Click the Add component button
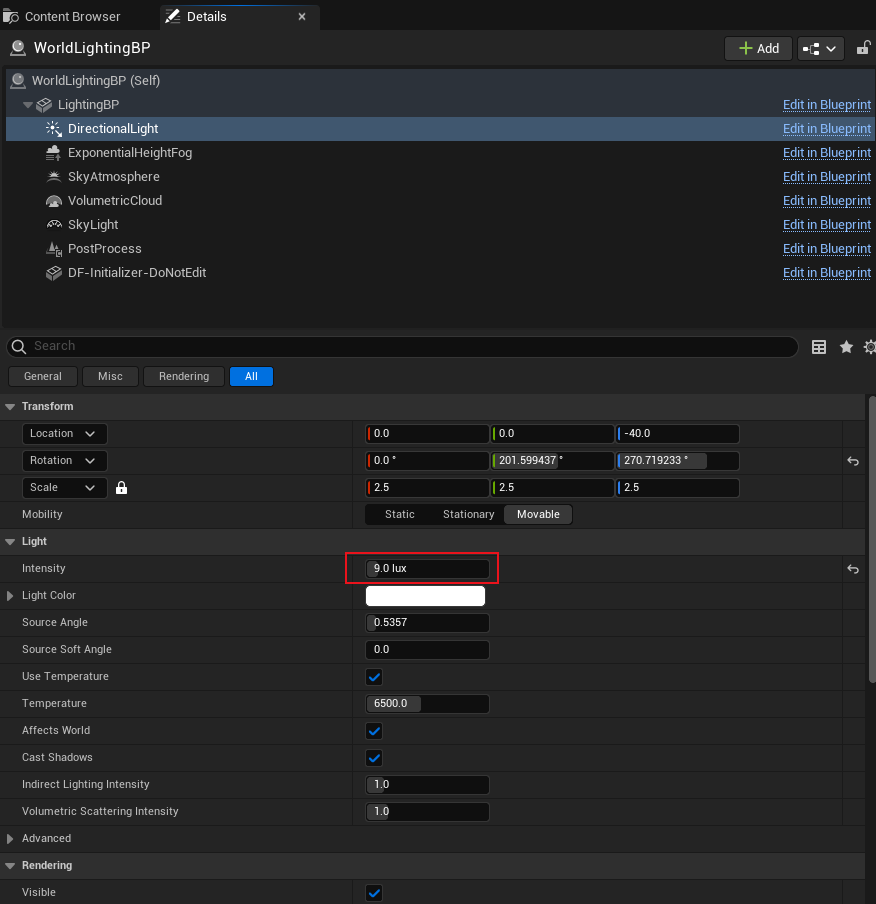Image resolution: width=876 pixels, height=904 pixels. tap(758, 48)
